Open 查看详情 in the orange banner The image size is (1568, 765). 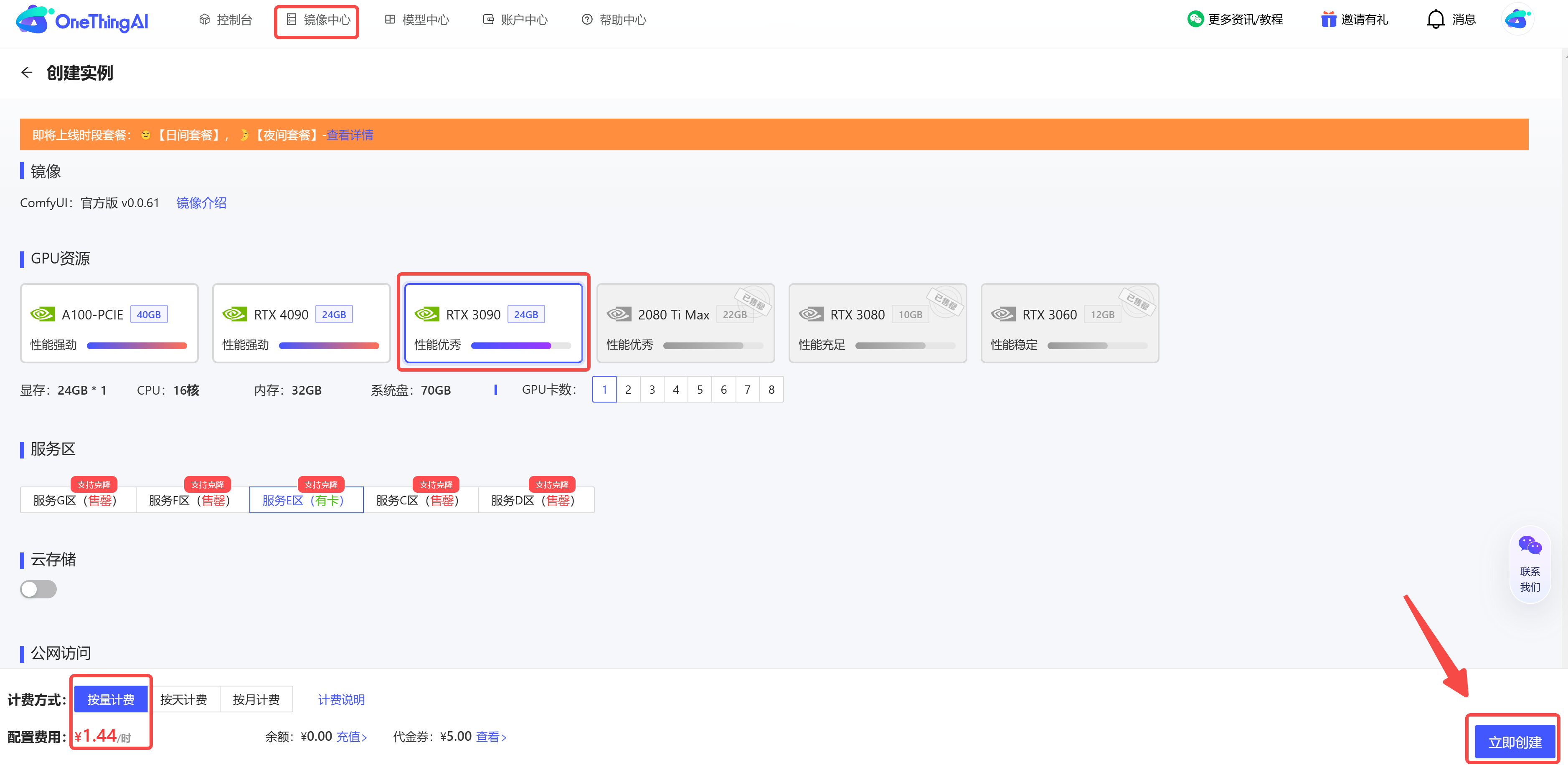click(349, 135)
